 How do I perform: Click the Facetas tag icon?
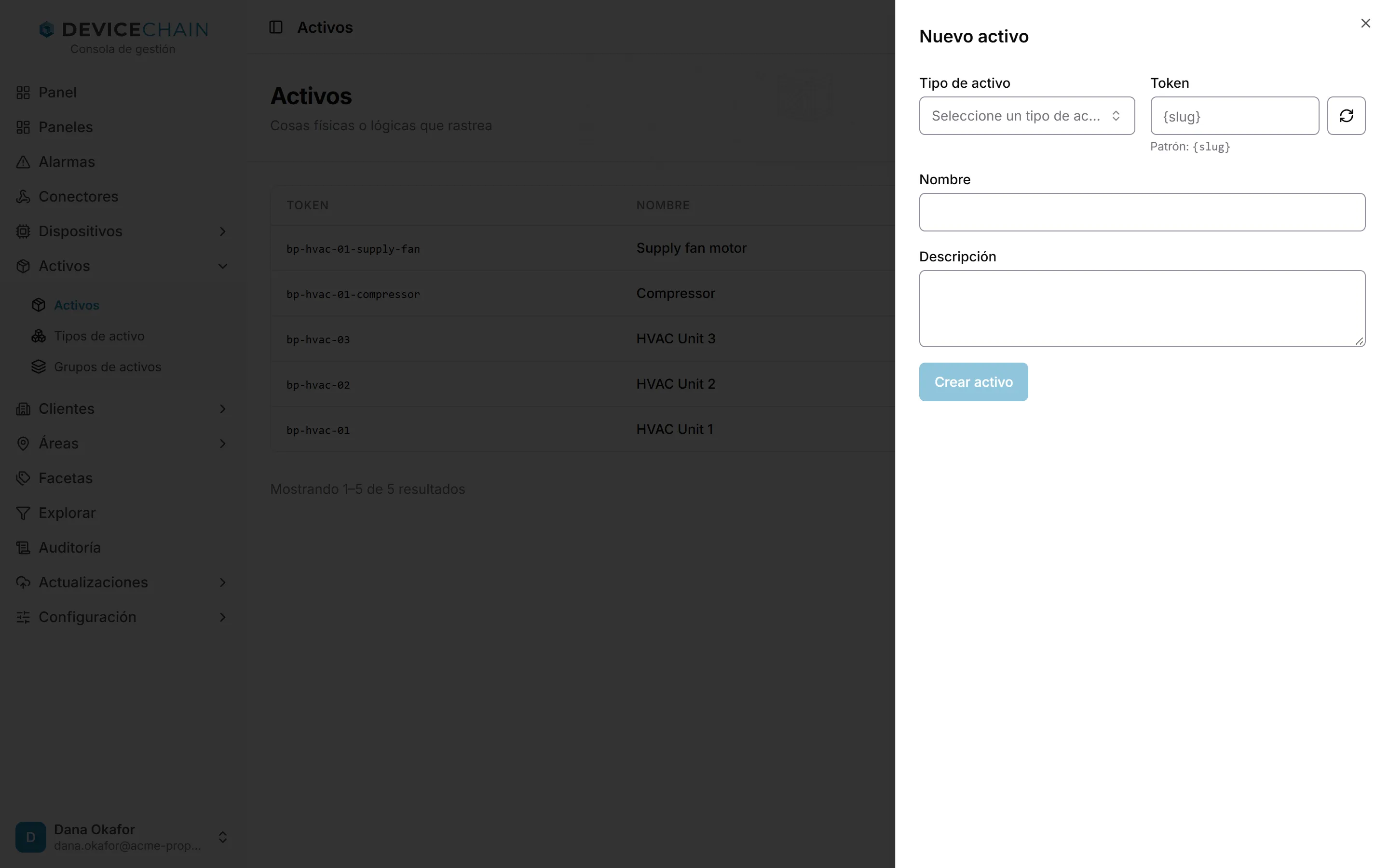[23, 478]
